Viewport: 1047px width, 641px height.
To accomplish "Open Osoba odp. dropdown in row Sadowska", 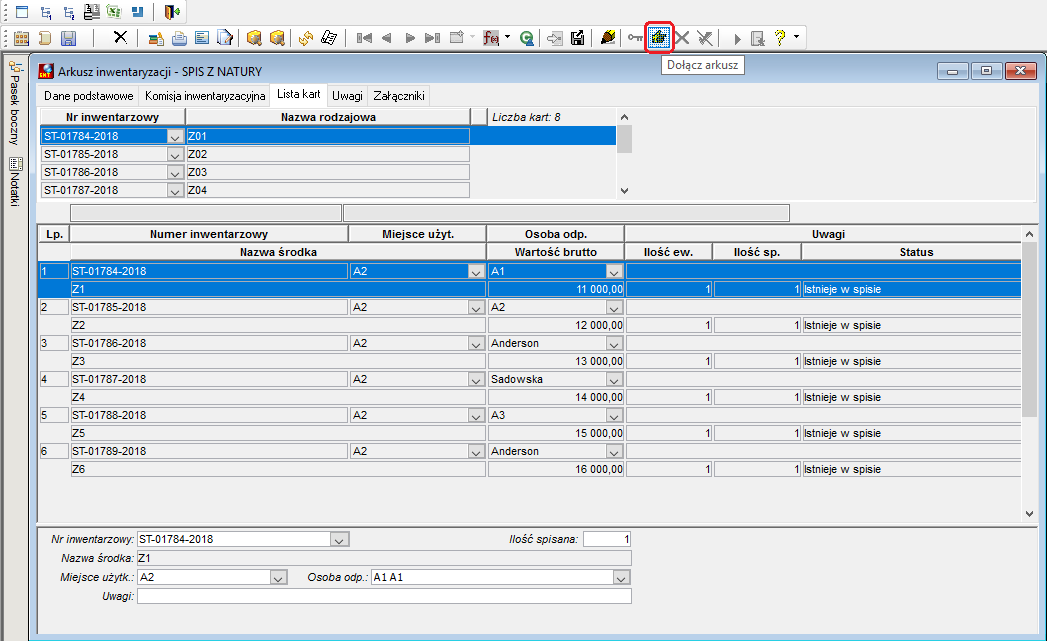I will point(614,379).
